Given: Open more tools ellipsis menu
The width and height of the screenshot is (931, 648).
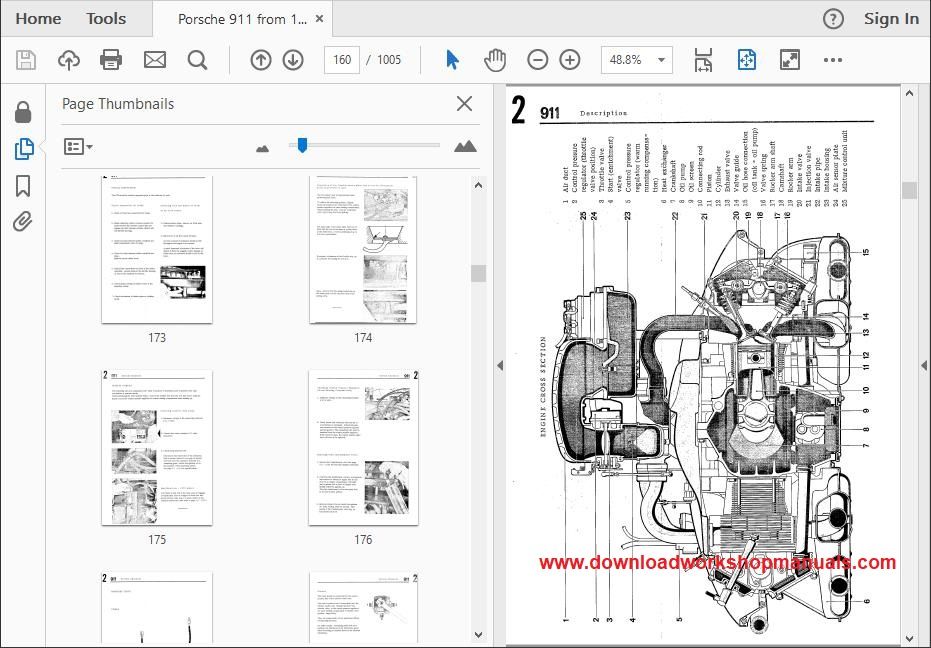Looking at the screenshot, I should [832, 60].
